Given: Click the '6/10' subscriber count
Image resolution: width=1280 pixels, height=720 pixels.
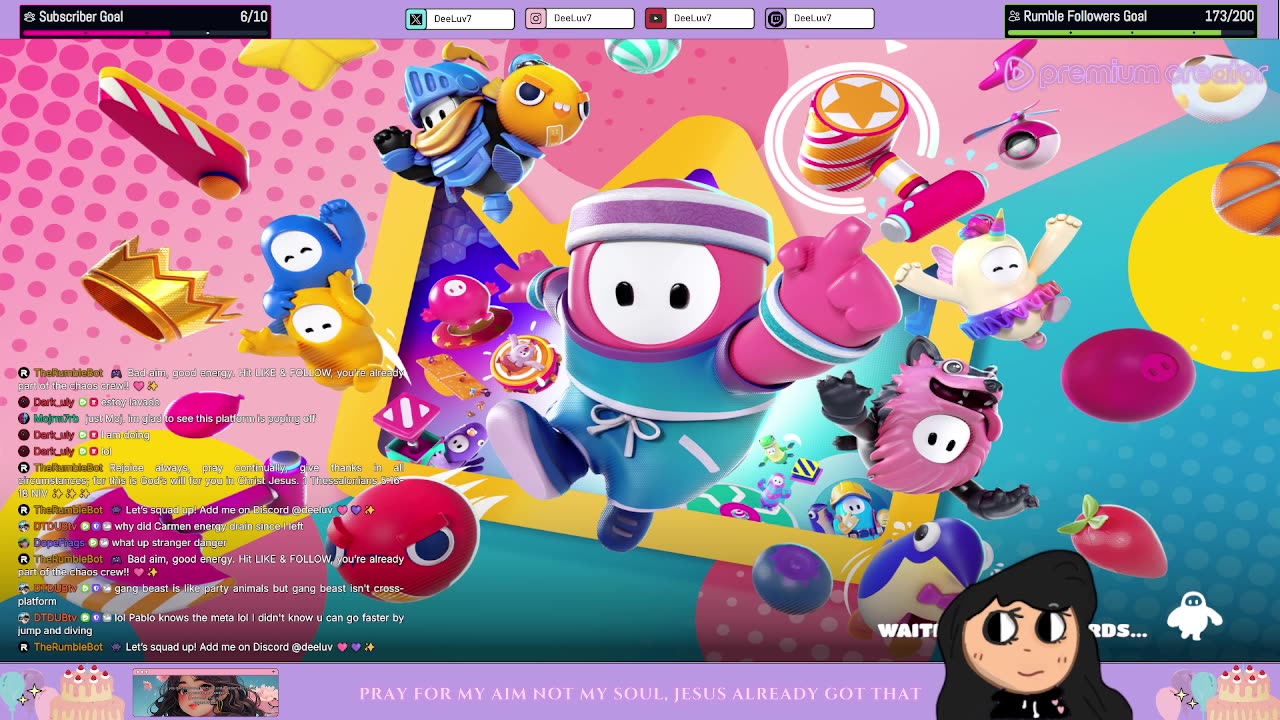Looking at the screenshot, I should point(254,17).
